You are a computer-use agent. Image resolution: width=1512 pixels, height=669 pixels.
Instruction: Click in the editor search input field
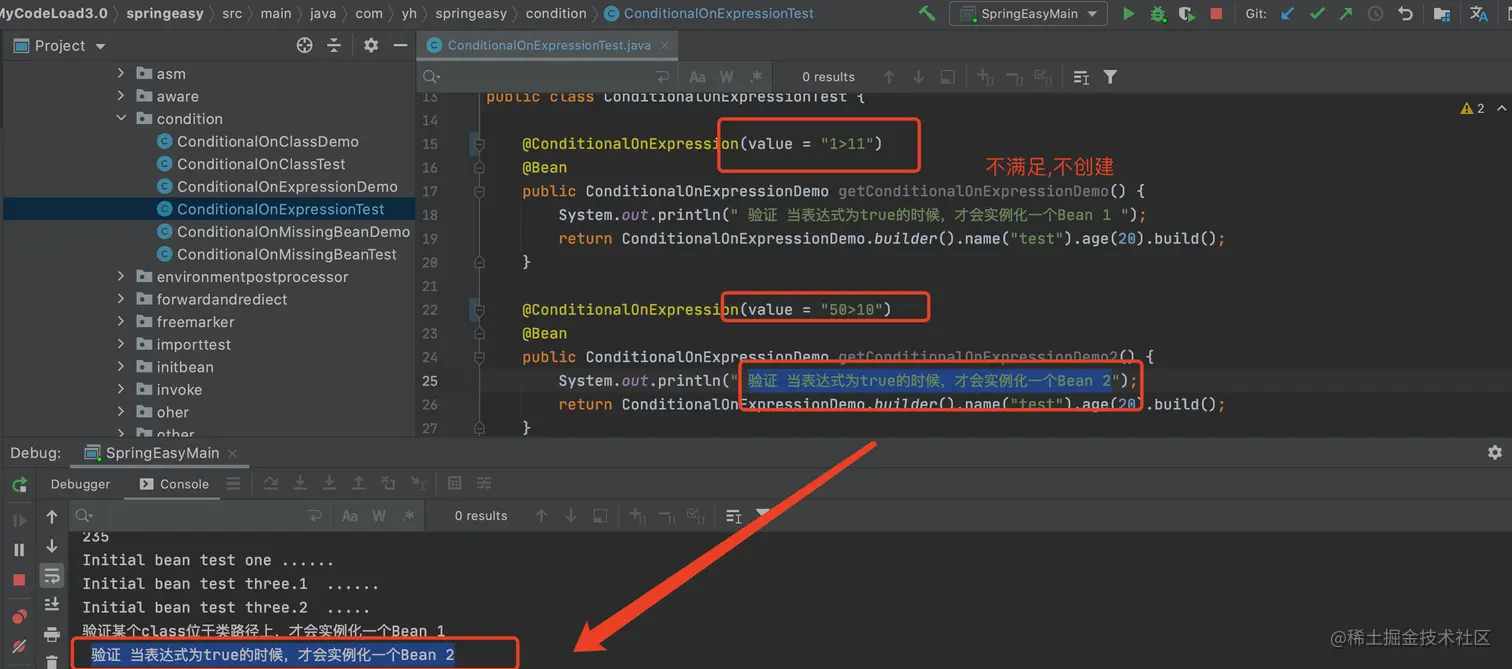(x=548, y=77)
